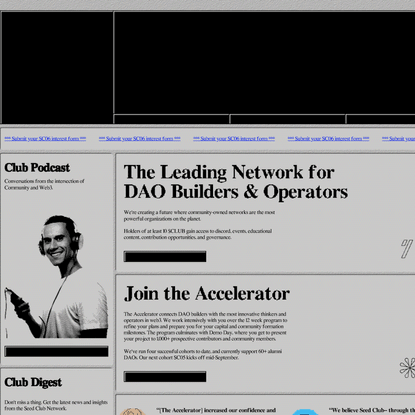
Task: Open the third "Submit your SC06 interest form" link
Action: pyautogui.click(x=234, y=139)
